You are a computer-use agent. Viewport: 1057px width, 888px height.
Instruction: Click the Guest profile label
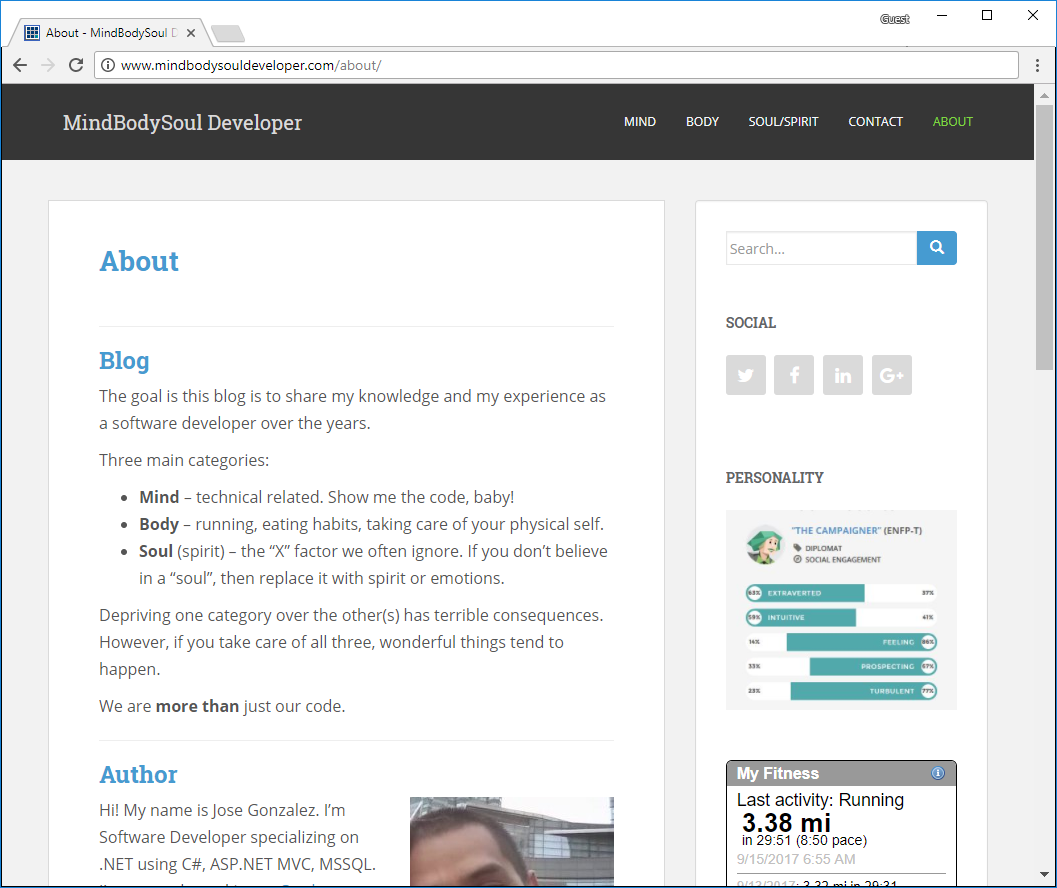895,19
